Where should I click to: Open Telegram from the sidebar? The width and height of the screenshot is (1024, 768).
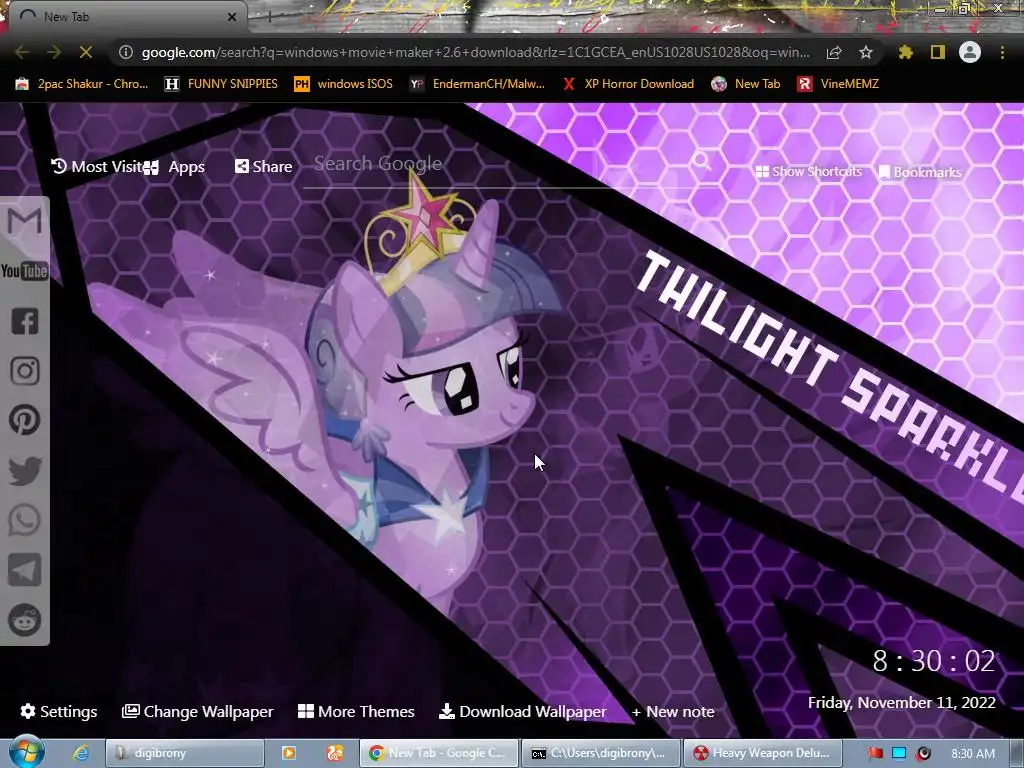coord(25,570)
